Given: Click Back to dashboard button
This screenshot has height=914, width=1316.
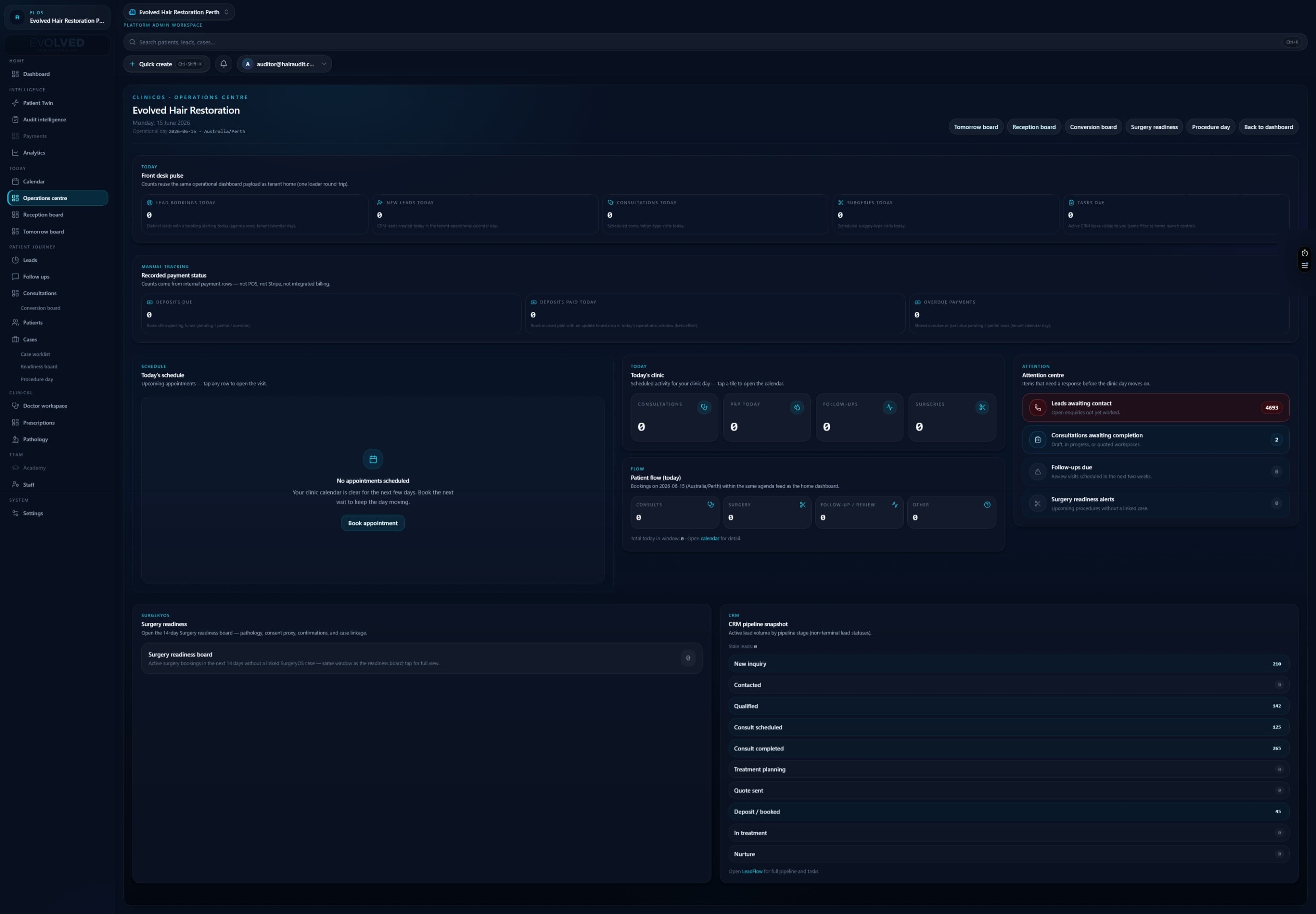Looking at the screenshot, I should pyautogui.click(x=1268, y=127).
